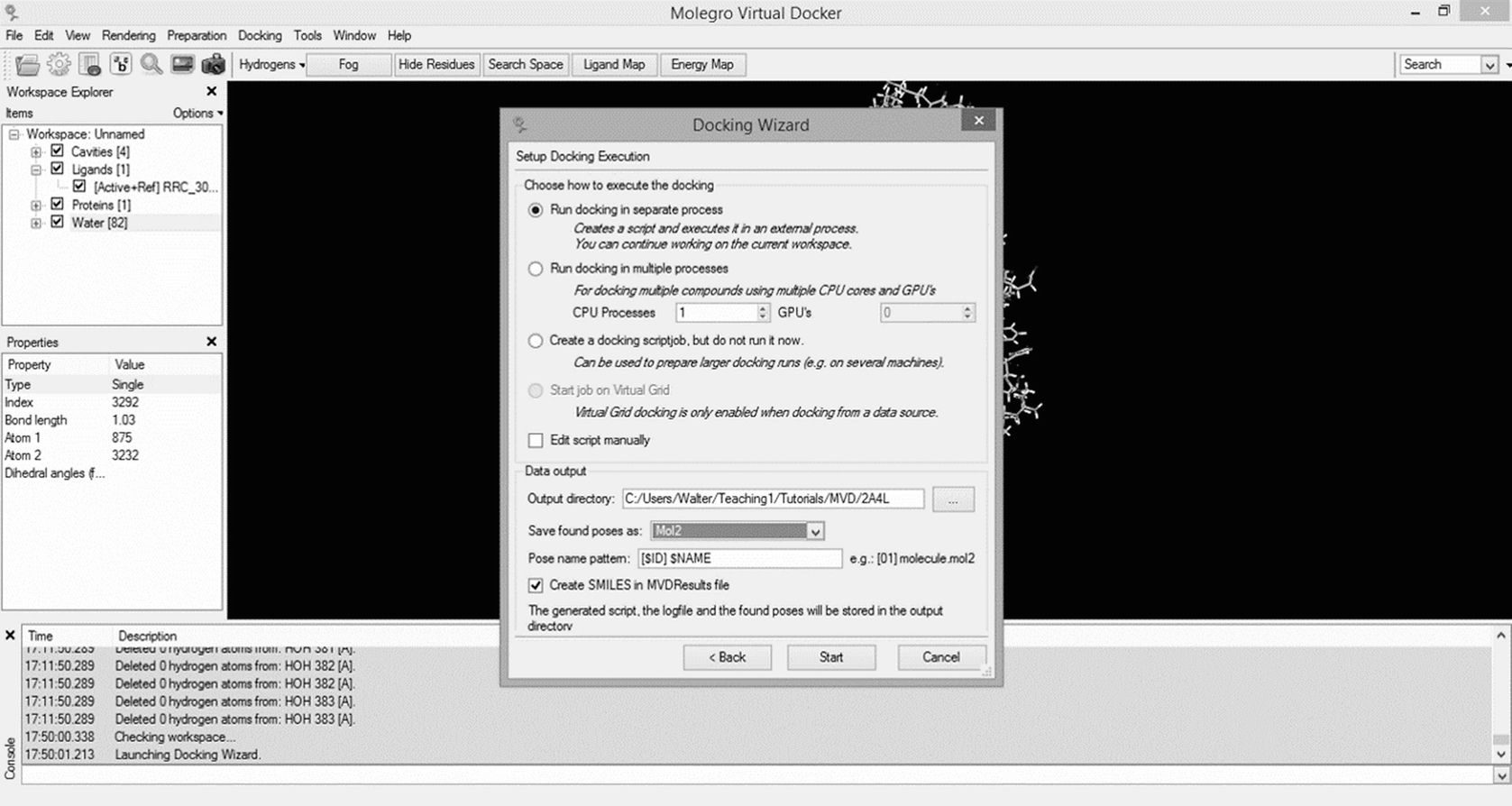This screenshot has height=806, width=1512.
Task: Uncheck the Water visibility checkbox
Action: click(57, 222)
